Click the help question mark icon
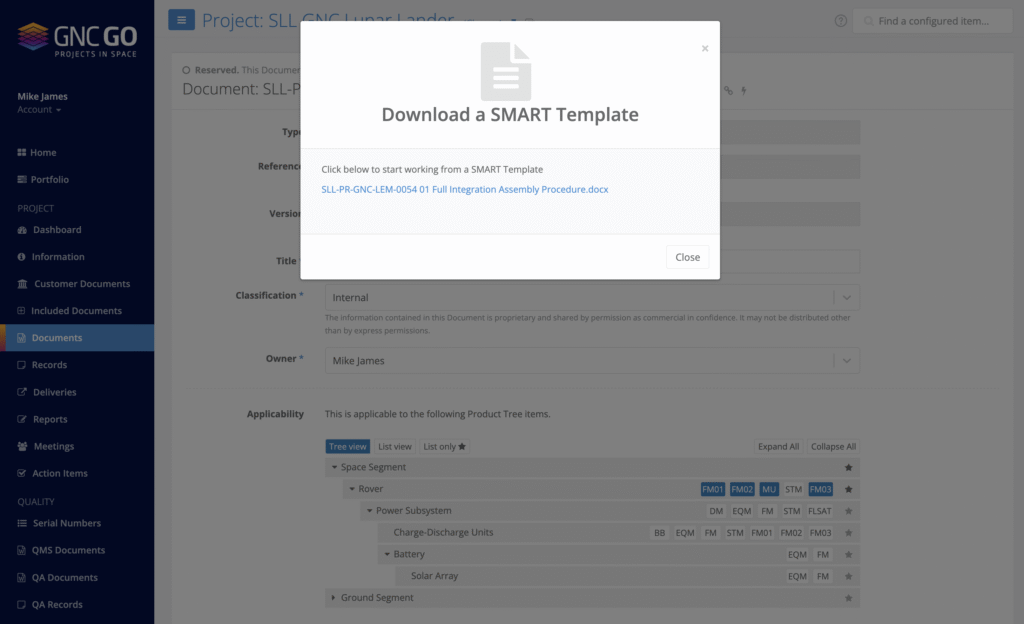 [x=840, y=21]
